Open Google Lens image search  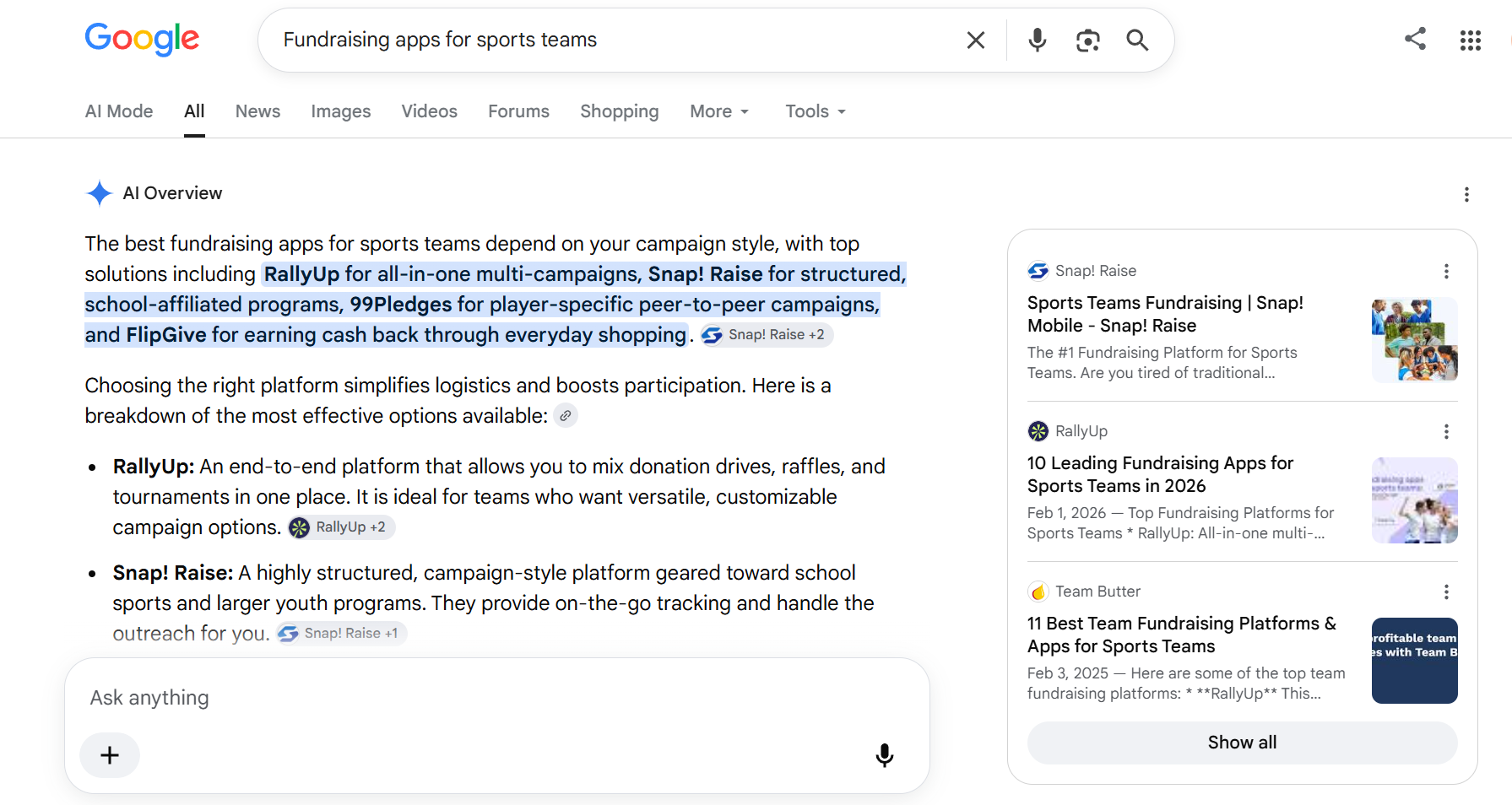[1088, 40]
